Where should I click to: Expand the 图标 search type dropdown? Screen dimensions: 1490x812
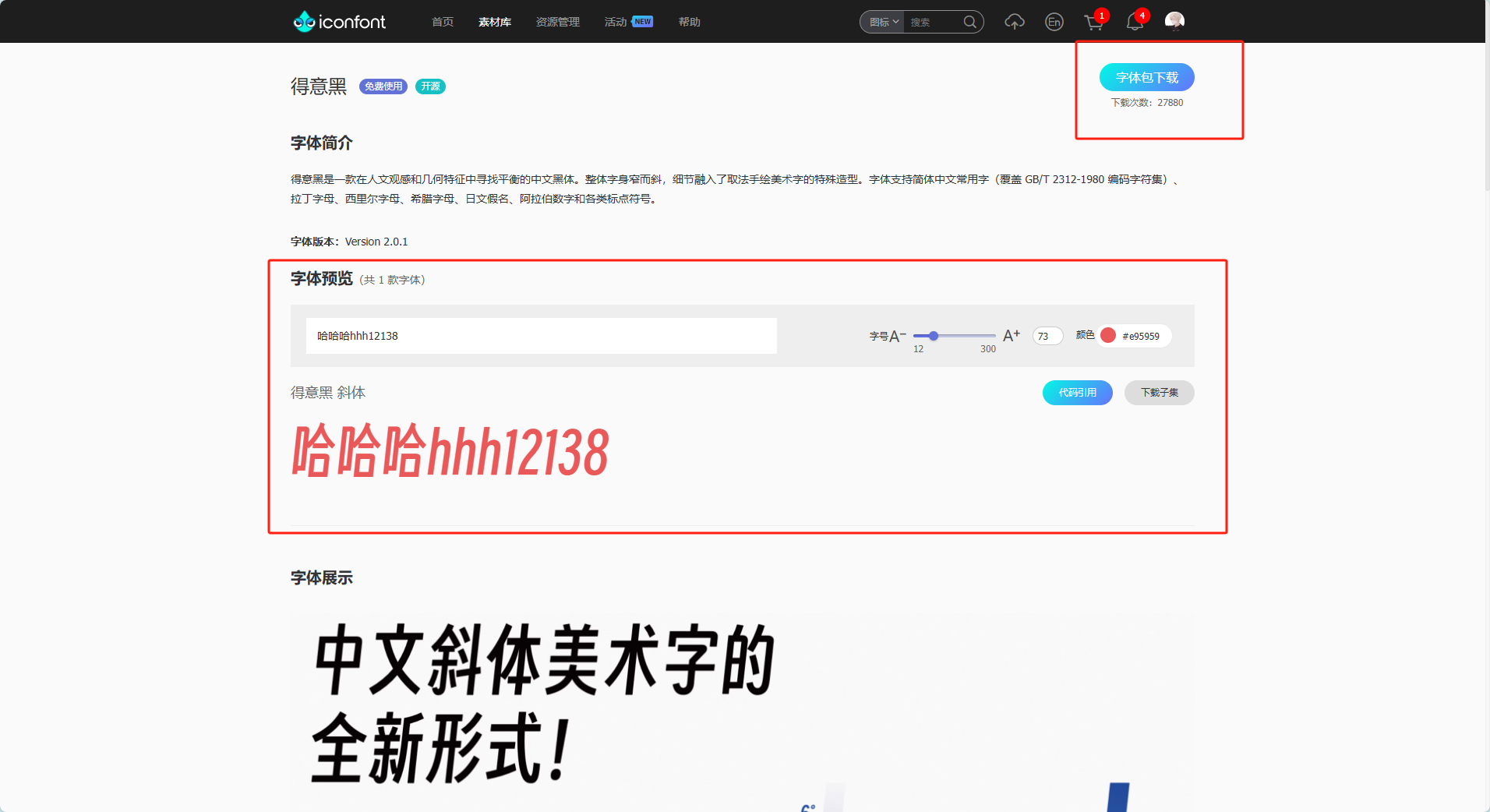coord(884,22)
